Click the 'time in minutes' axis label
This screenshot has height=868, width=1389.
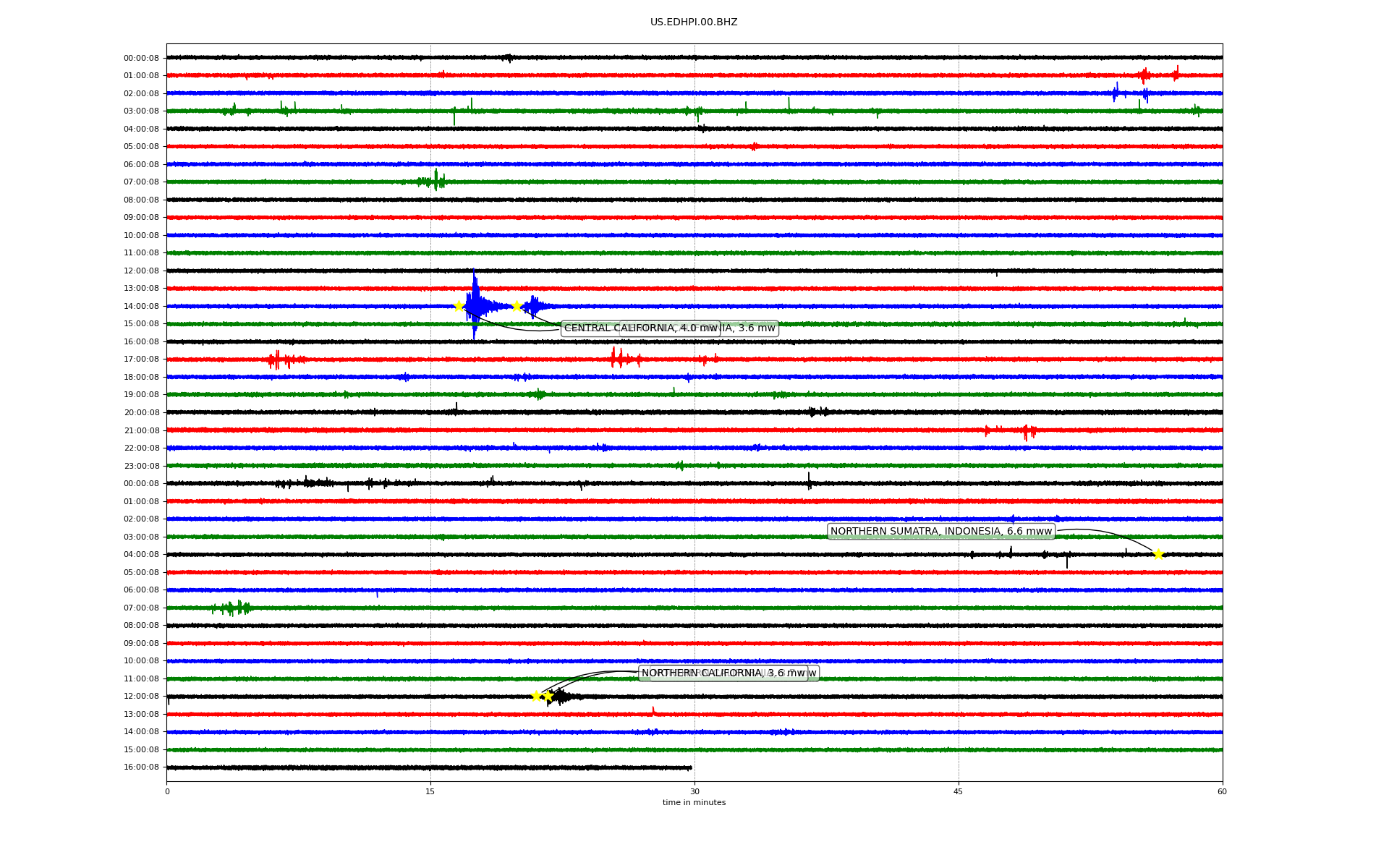click(x=694, y=802)
